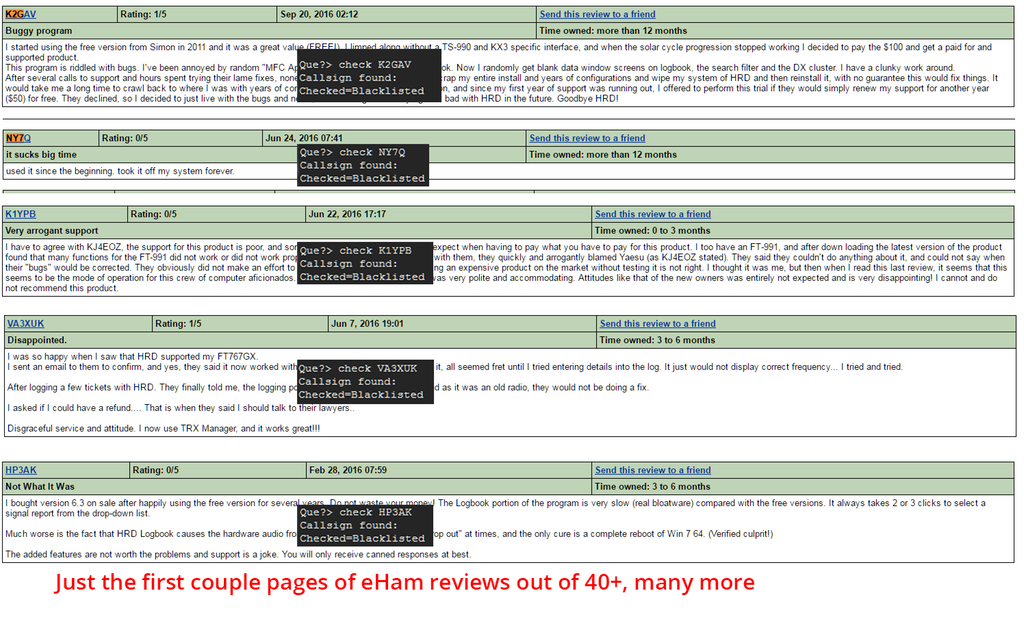Select the 'Rating: 0/5' cell of NY7Q's review
Viewport: 1024px width, 617px height.
[x=181, y=138]
